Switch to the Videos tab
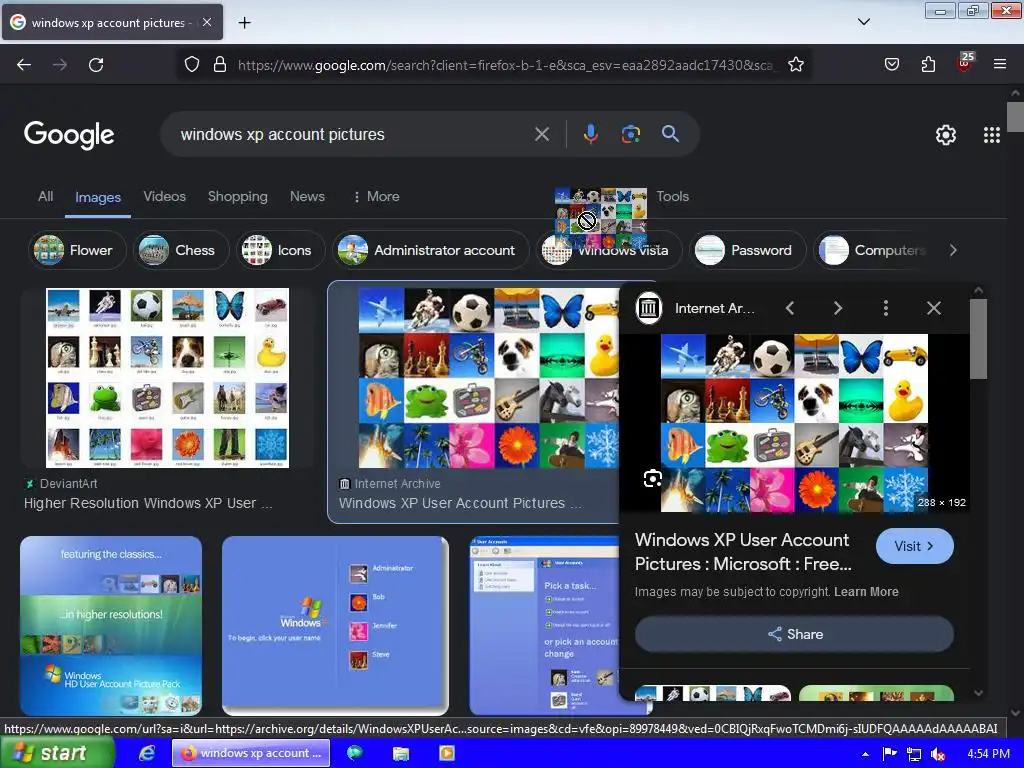 click(165, 197)
